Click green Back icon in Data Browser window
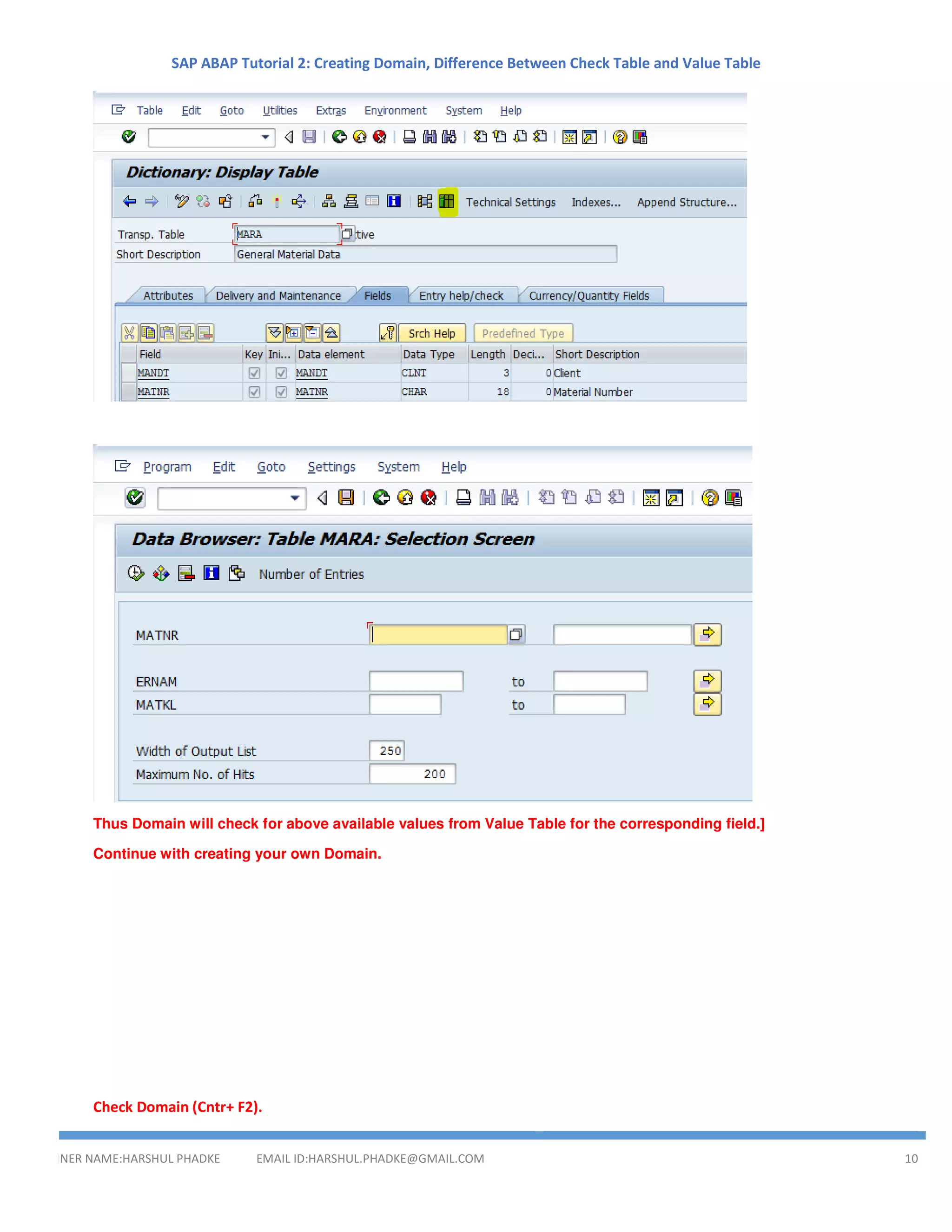Viewport: 952px width, 1232px height. click(381, 497)
